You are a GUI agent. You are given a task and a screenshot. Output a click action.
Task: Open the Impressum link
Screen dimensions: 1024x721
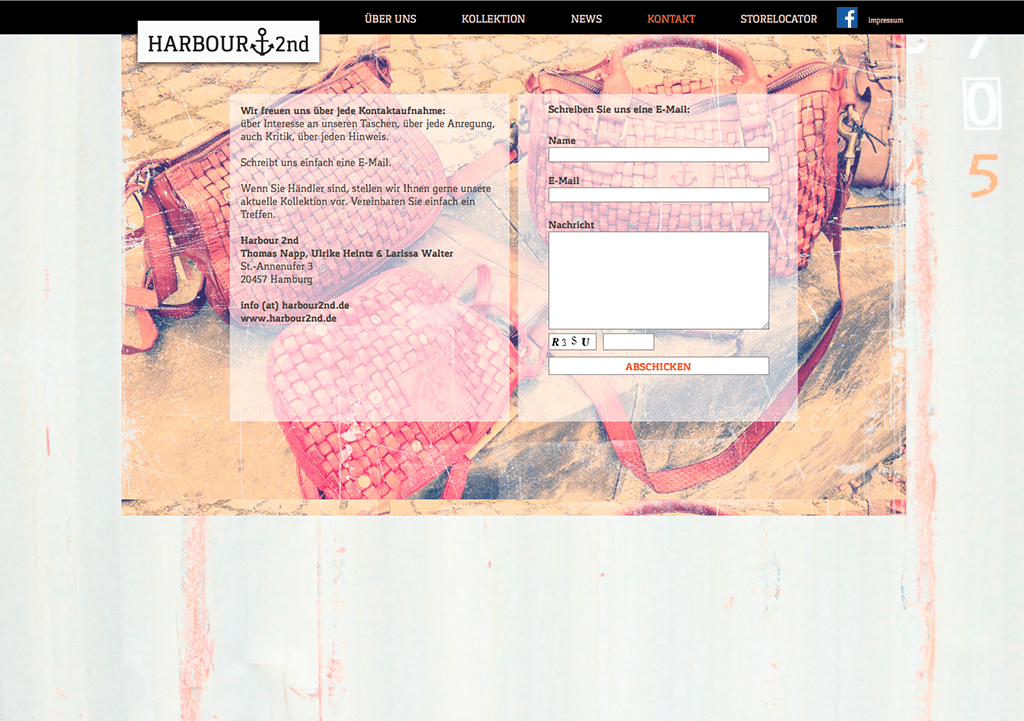click(886, 20)
